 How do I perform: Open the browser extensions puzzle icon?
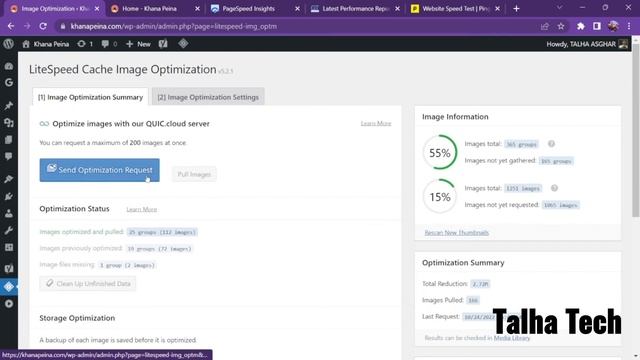pos(580,26)
